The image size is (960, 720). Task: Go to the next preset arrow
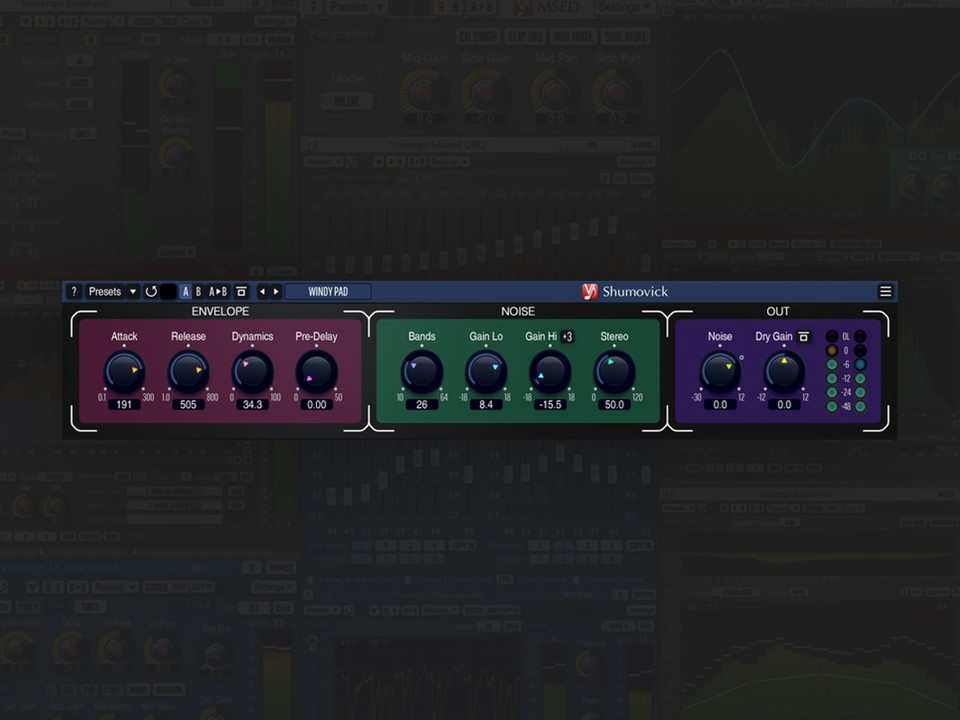276,292
